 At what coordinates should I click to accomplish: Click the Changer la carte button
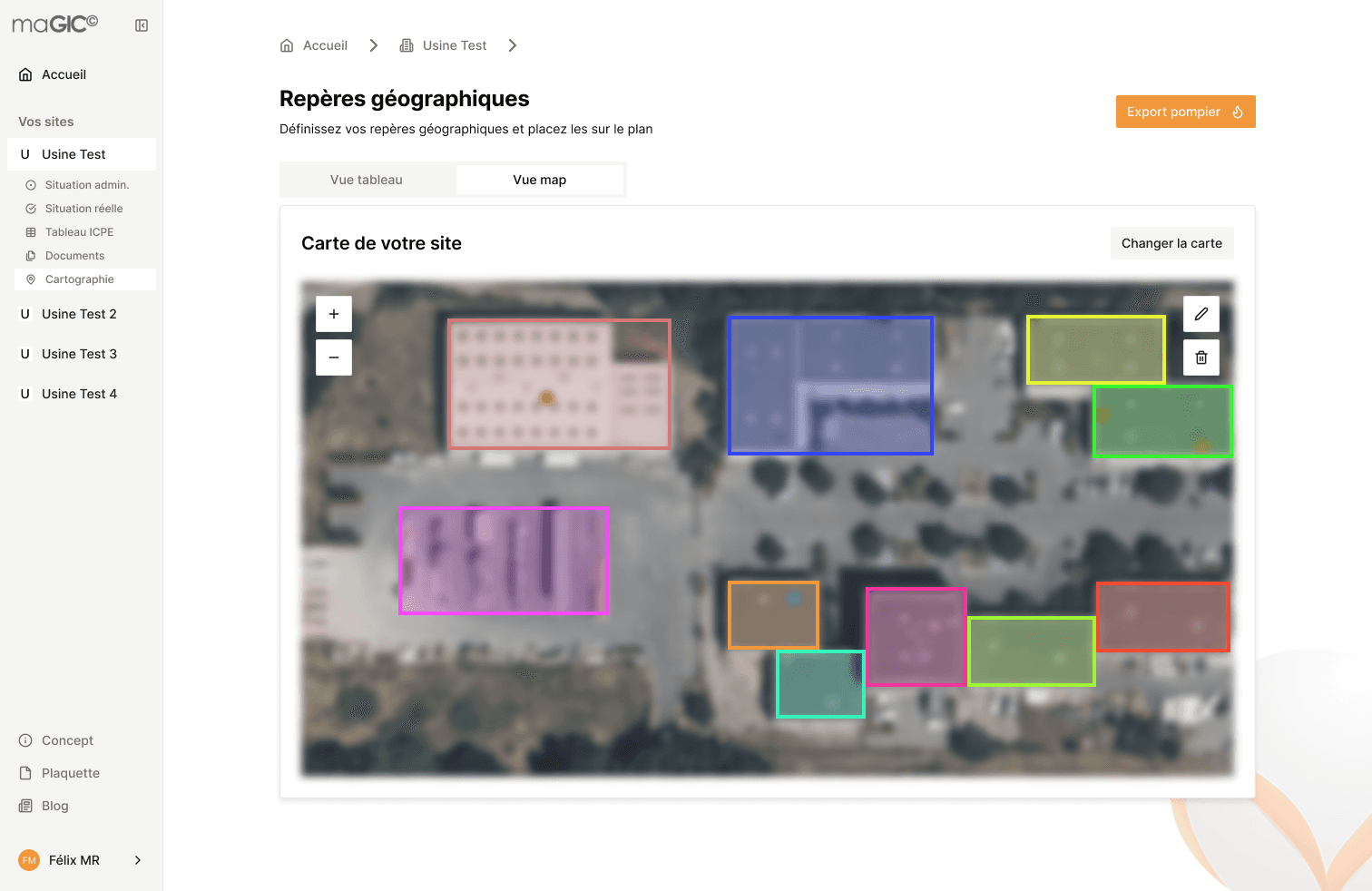[1171, 243]
